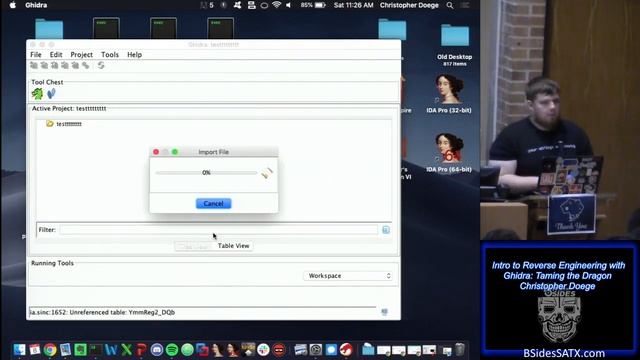
Task: Open Calendar from the Dock
Action: pos(35,350)
